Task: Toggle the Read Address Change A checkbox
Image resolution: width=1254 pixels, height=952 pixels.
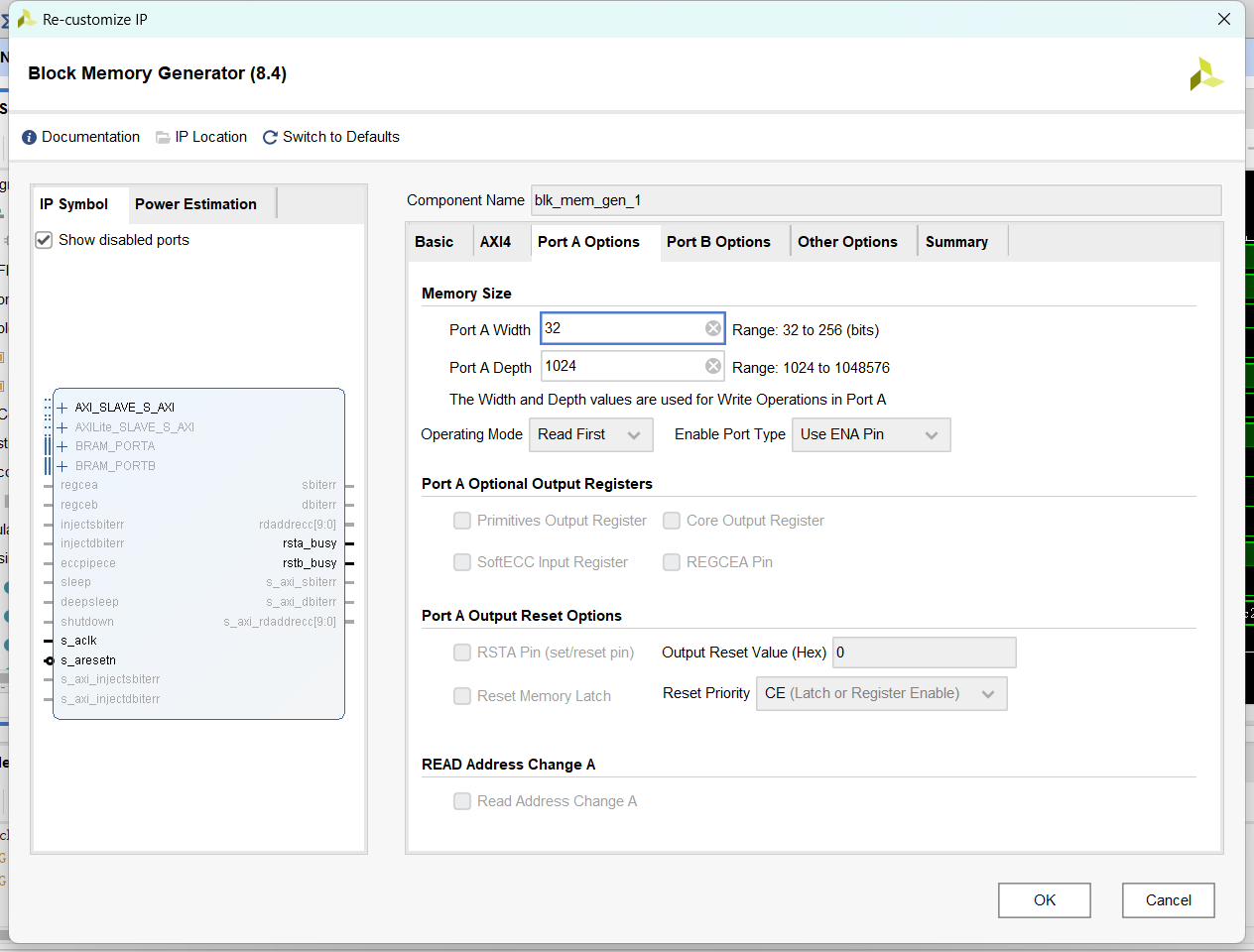Action: coord(462,801)
